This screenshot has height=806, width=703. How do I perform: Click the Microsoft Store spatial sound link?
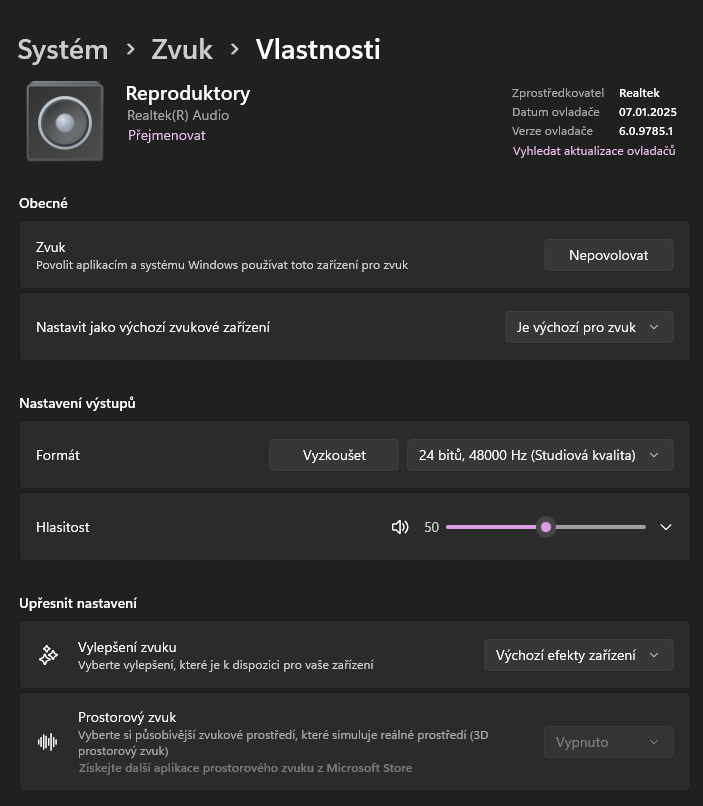pos(245,768)
